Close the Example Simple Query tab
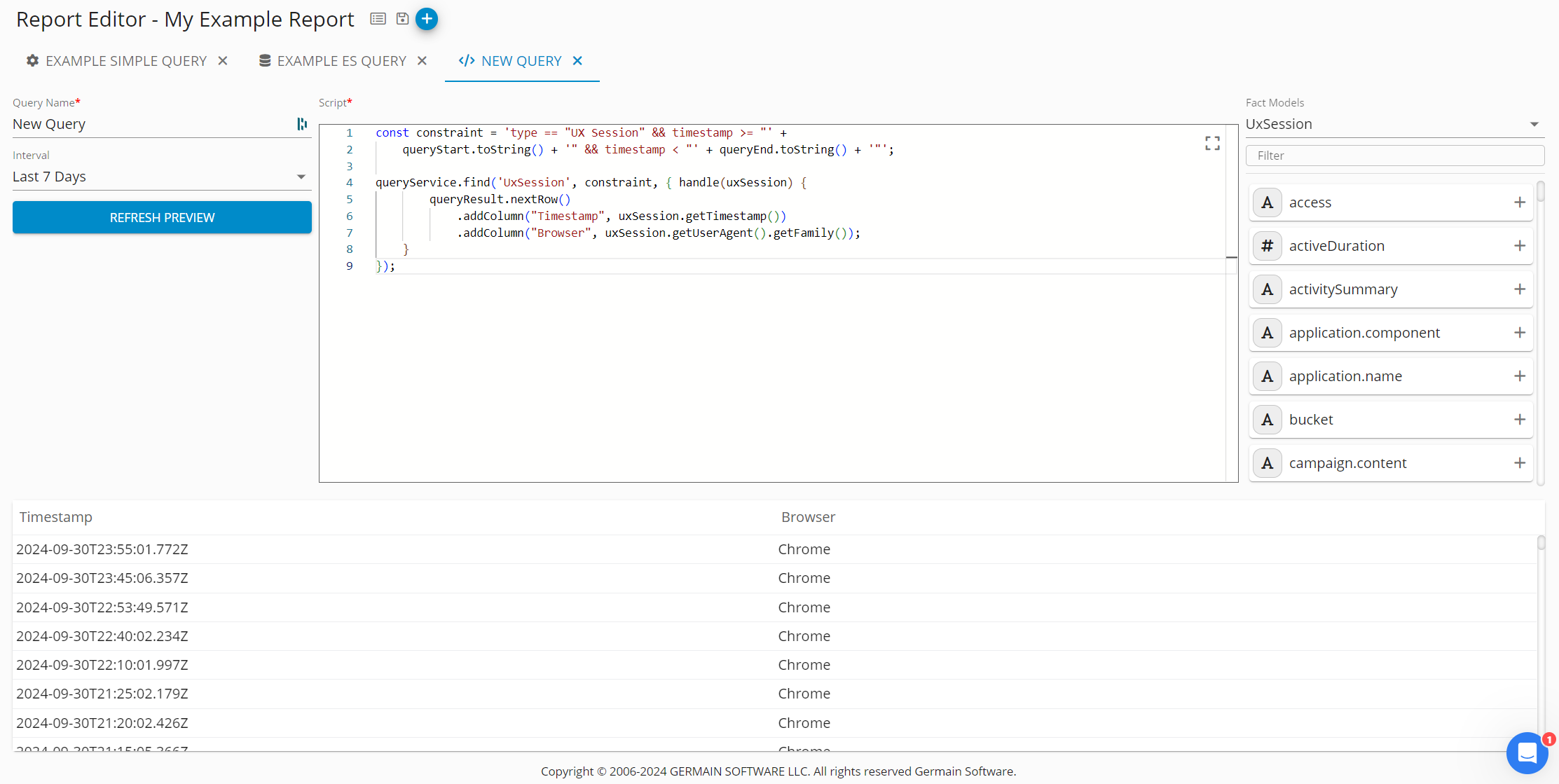 223,61
